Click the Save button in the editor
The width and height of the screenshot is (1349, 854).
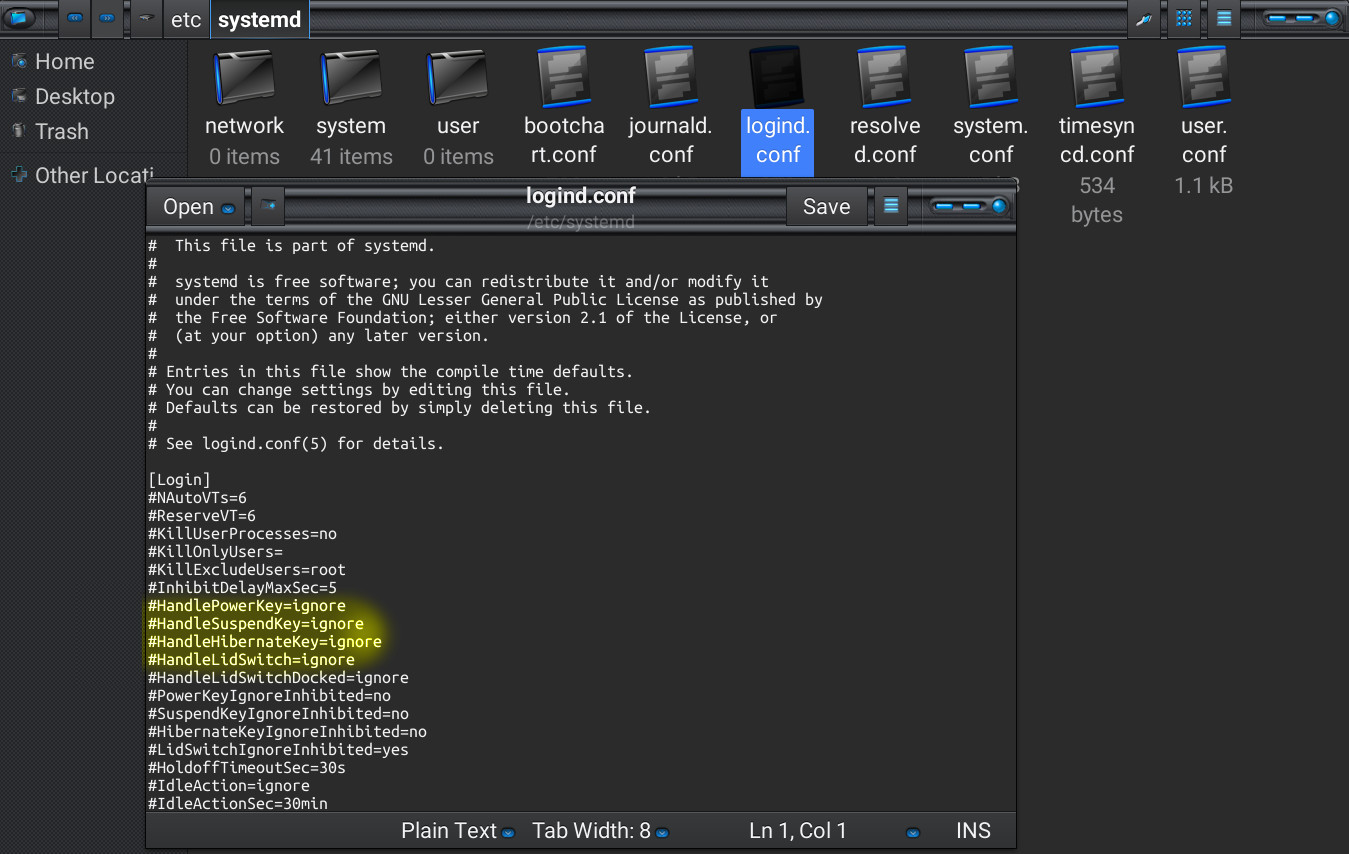pos(826,206)
